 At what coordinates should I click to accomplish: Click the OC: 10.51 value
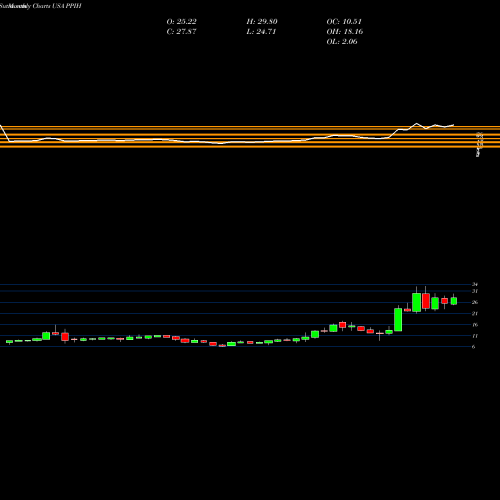point(344,22)
